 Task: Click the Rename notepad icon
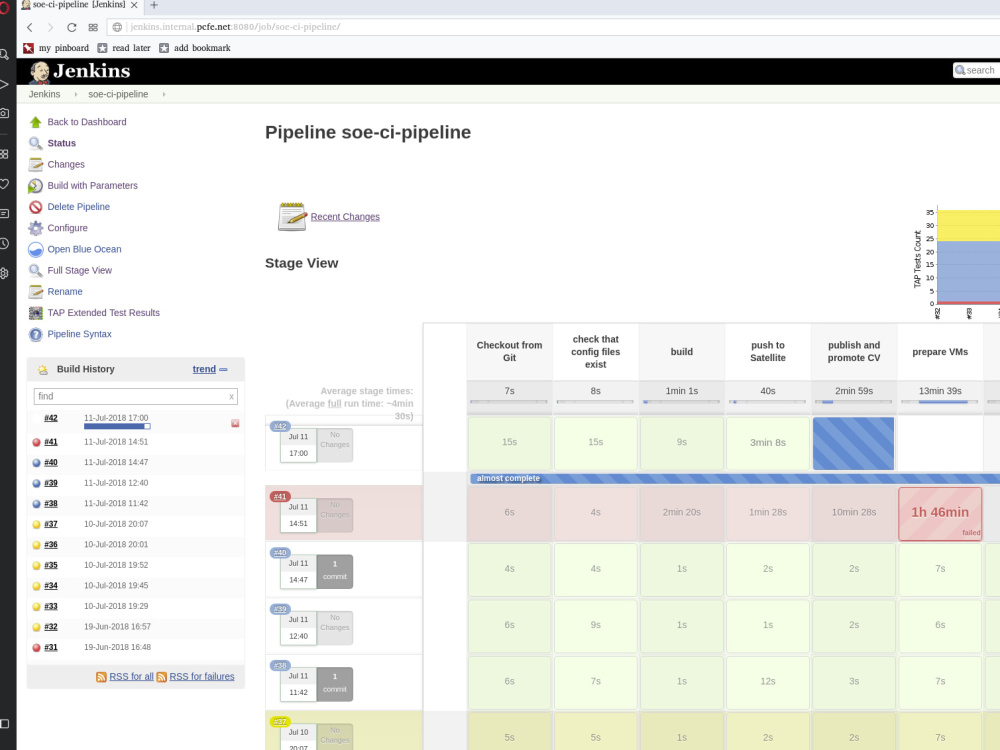pos(36,291)
